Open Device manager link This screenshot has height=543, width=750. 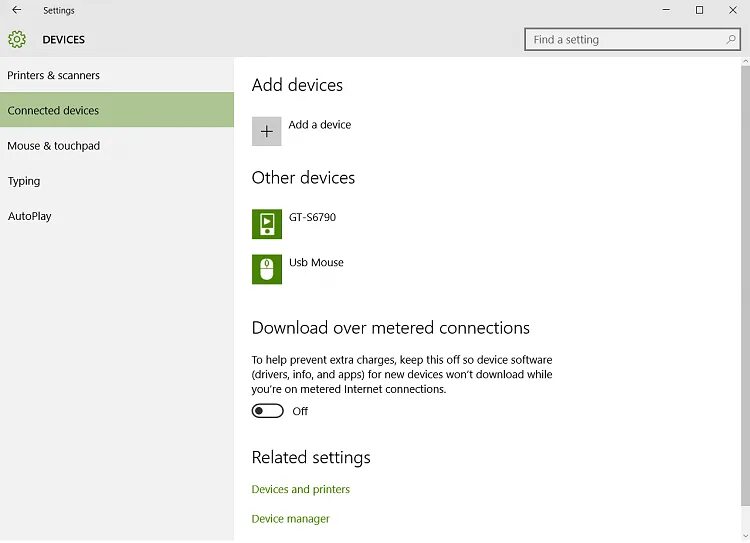pos(290,519)
